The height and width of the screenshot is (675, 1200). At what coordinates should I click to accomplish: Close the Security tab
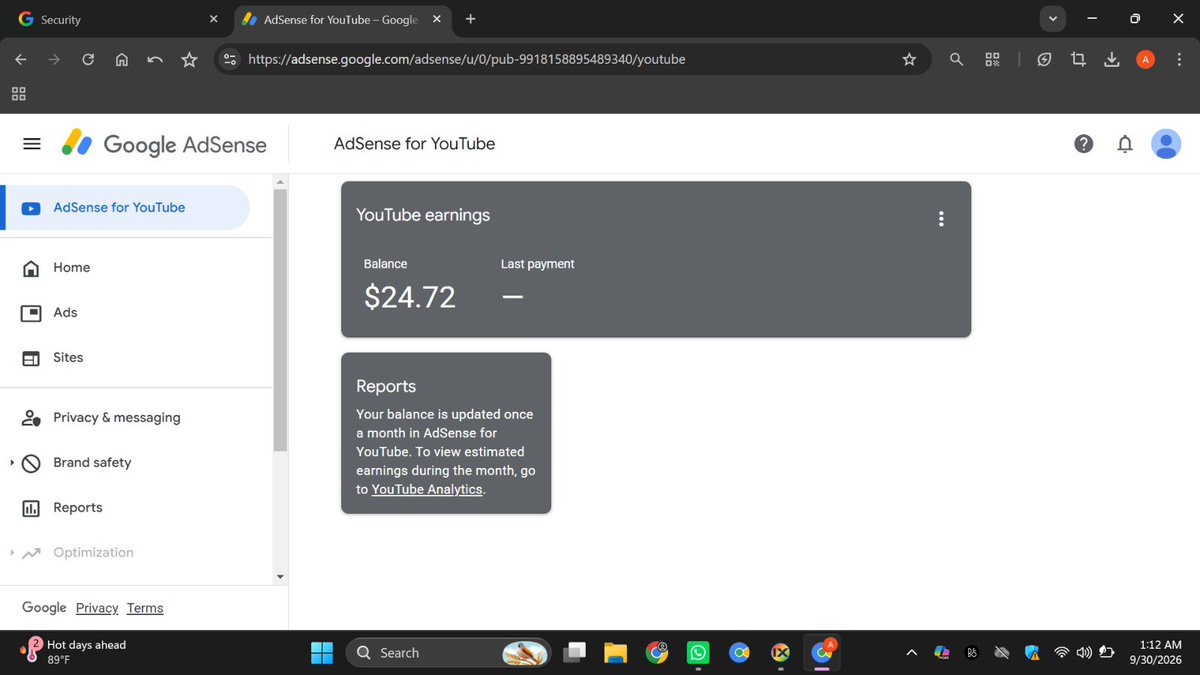[x=213, y=19]
